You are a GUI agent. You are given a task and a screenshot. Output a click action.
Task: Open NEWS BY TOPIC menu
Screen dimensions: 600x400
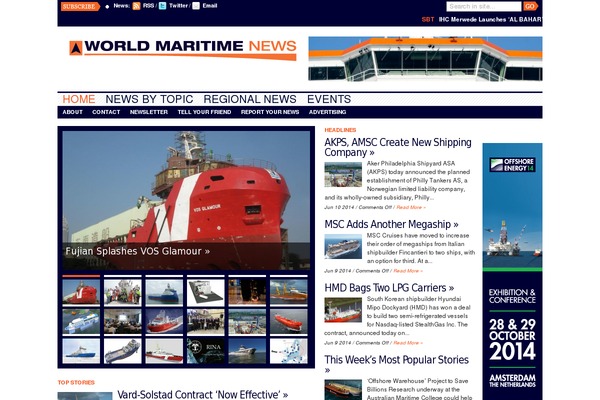[x=149, y=99]
